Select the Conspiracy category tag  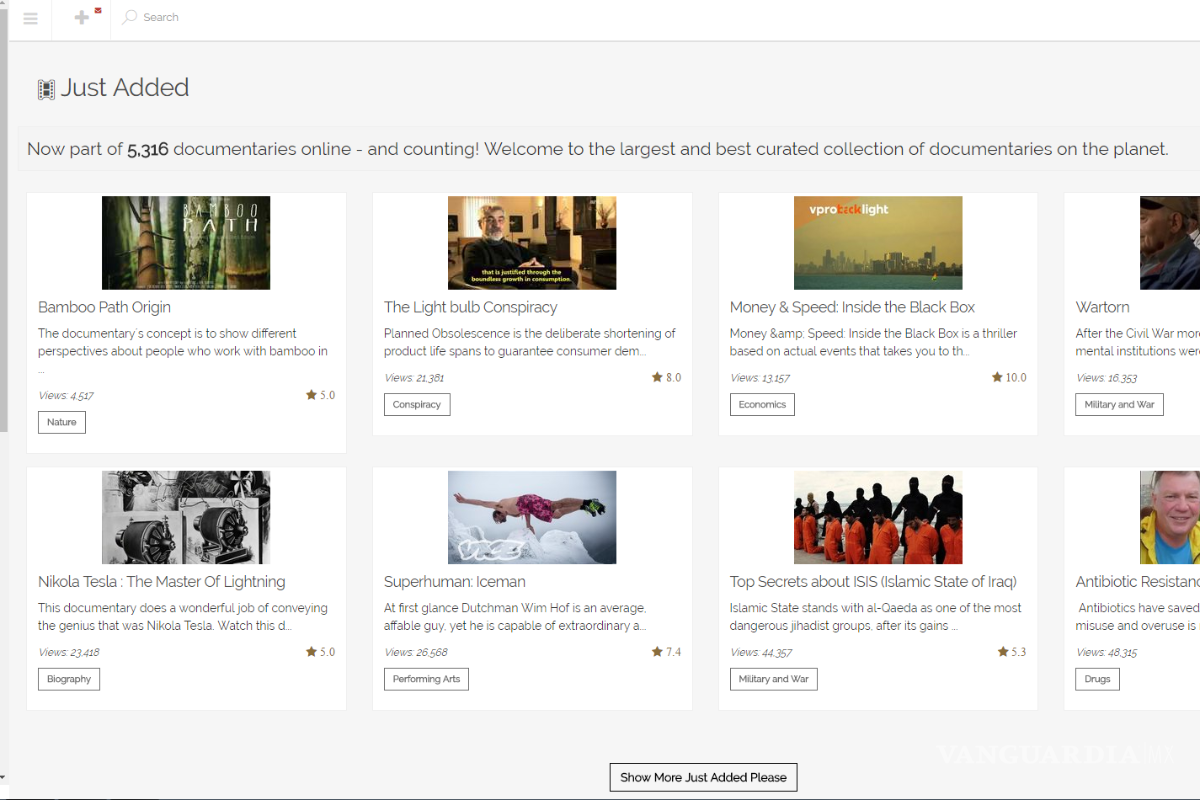[417, 404]
